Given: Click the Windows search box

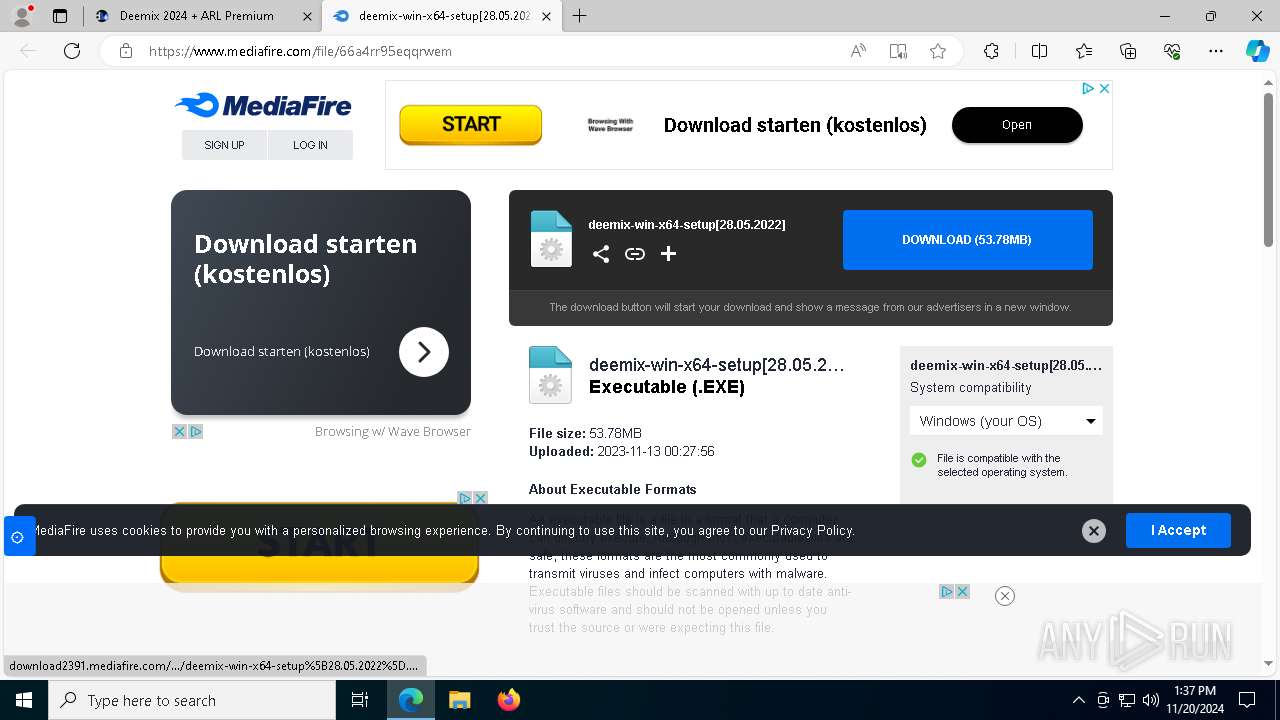Looking at the screenshot, I should click(x=192, y=700).
